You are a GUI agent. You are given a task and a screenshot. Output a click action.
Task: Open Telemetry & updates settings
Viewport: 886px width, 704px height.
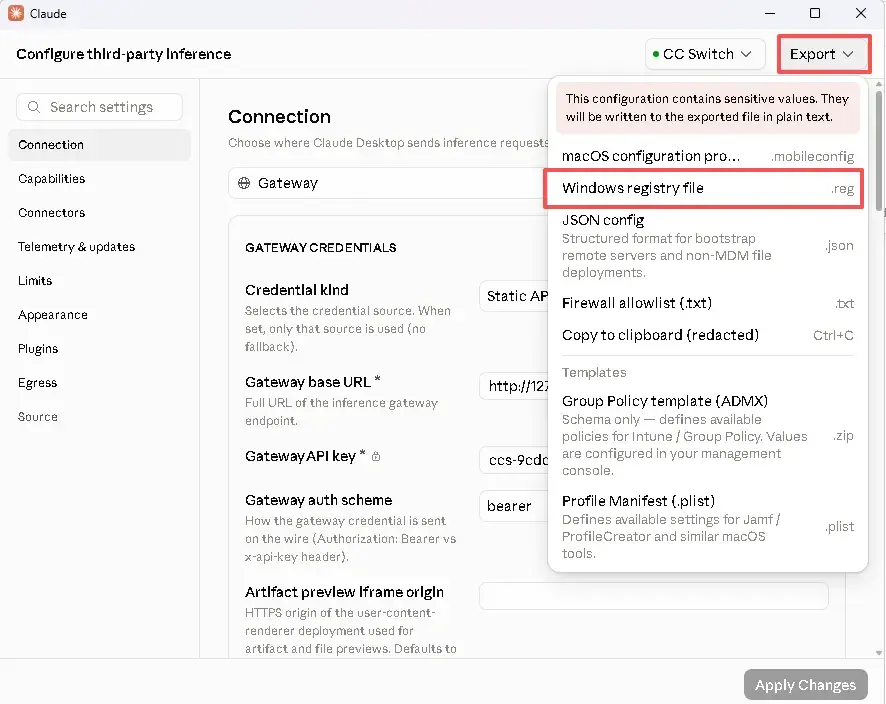coord(99,247)
